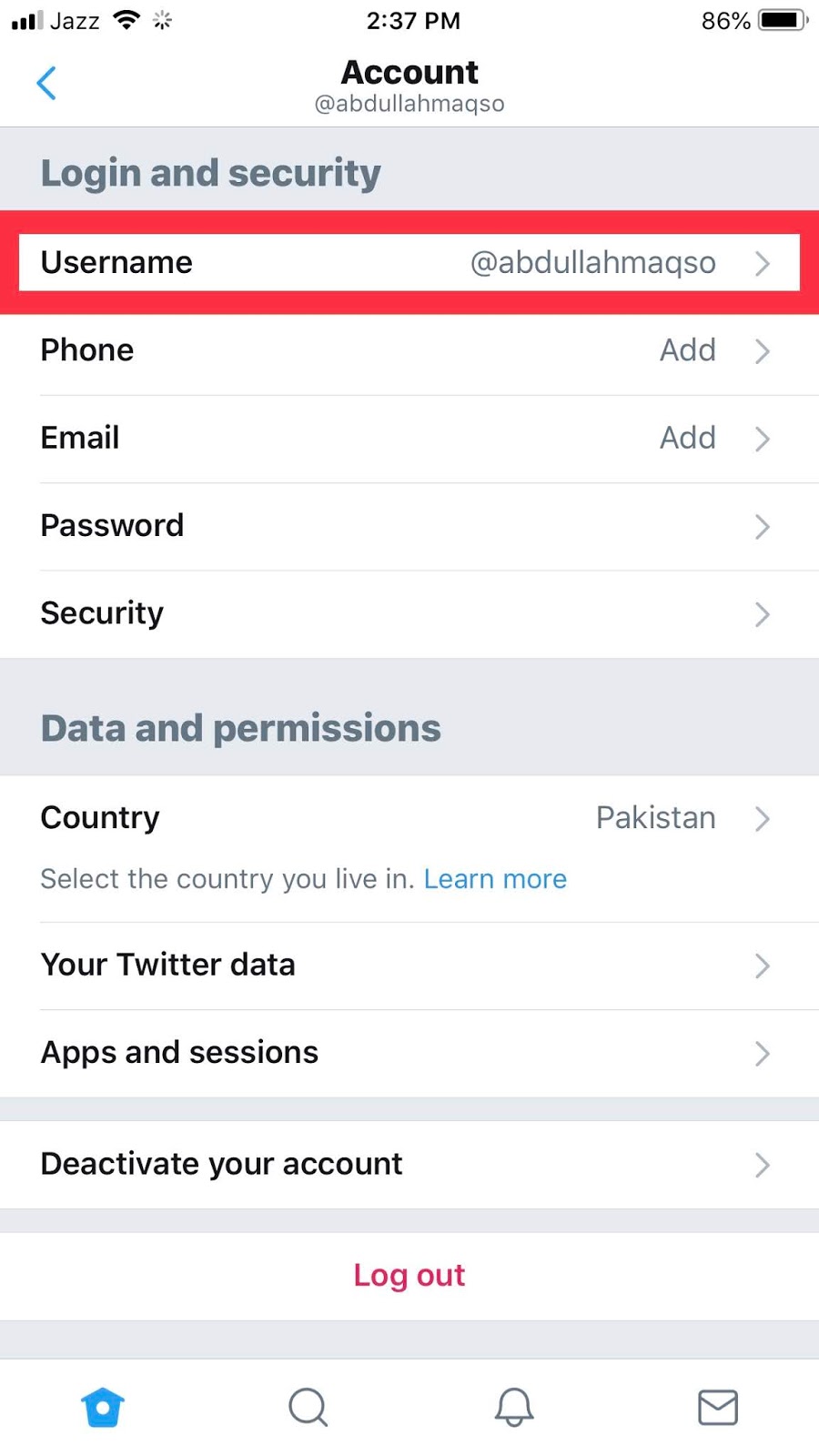Open the Messages envelope icon
This screenshot has width=819, height=1456.
pos(718,1407)
